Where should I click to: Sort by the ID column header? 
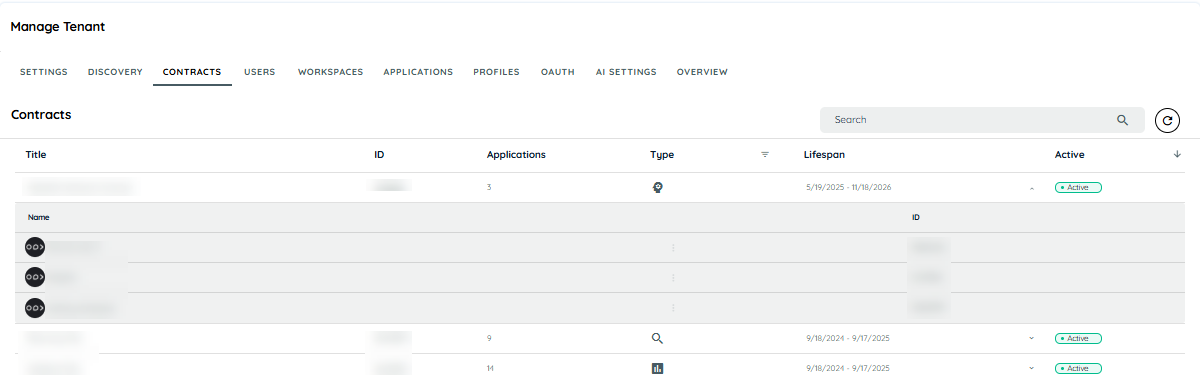click(379, 155)
